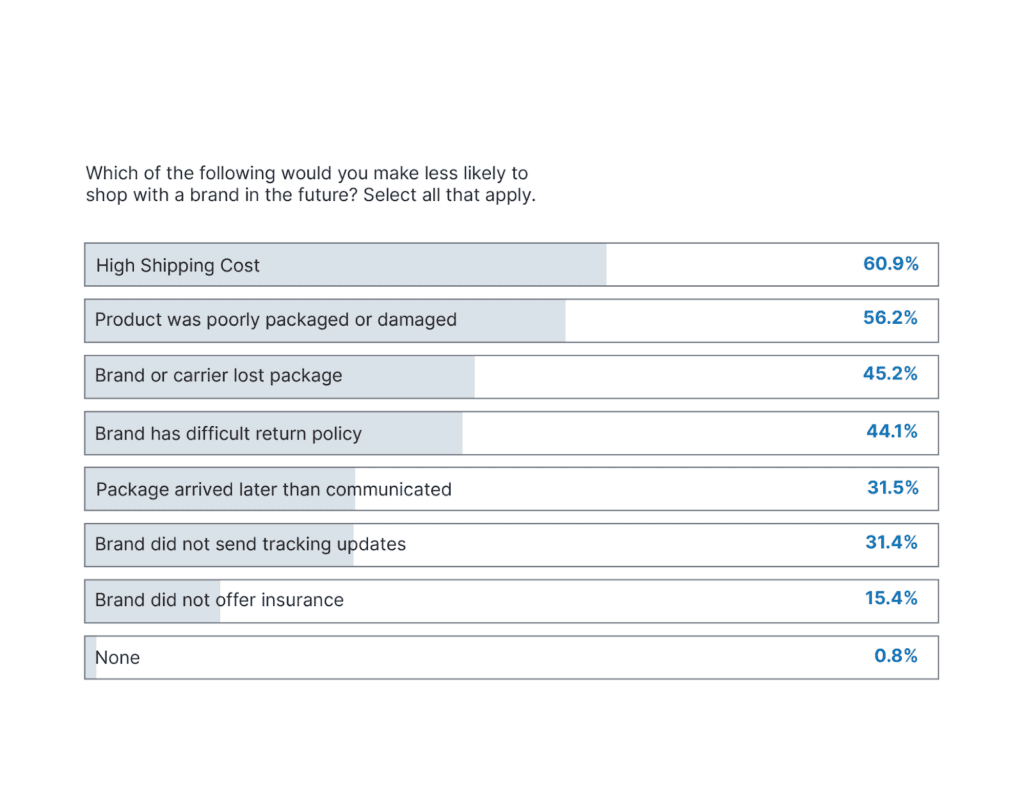Viewport: 1024px width, 791px height.
Task: Pick the "Brand has difficult return policy" label
Action: coord(228,434)
